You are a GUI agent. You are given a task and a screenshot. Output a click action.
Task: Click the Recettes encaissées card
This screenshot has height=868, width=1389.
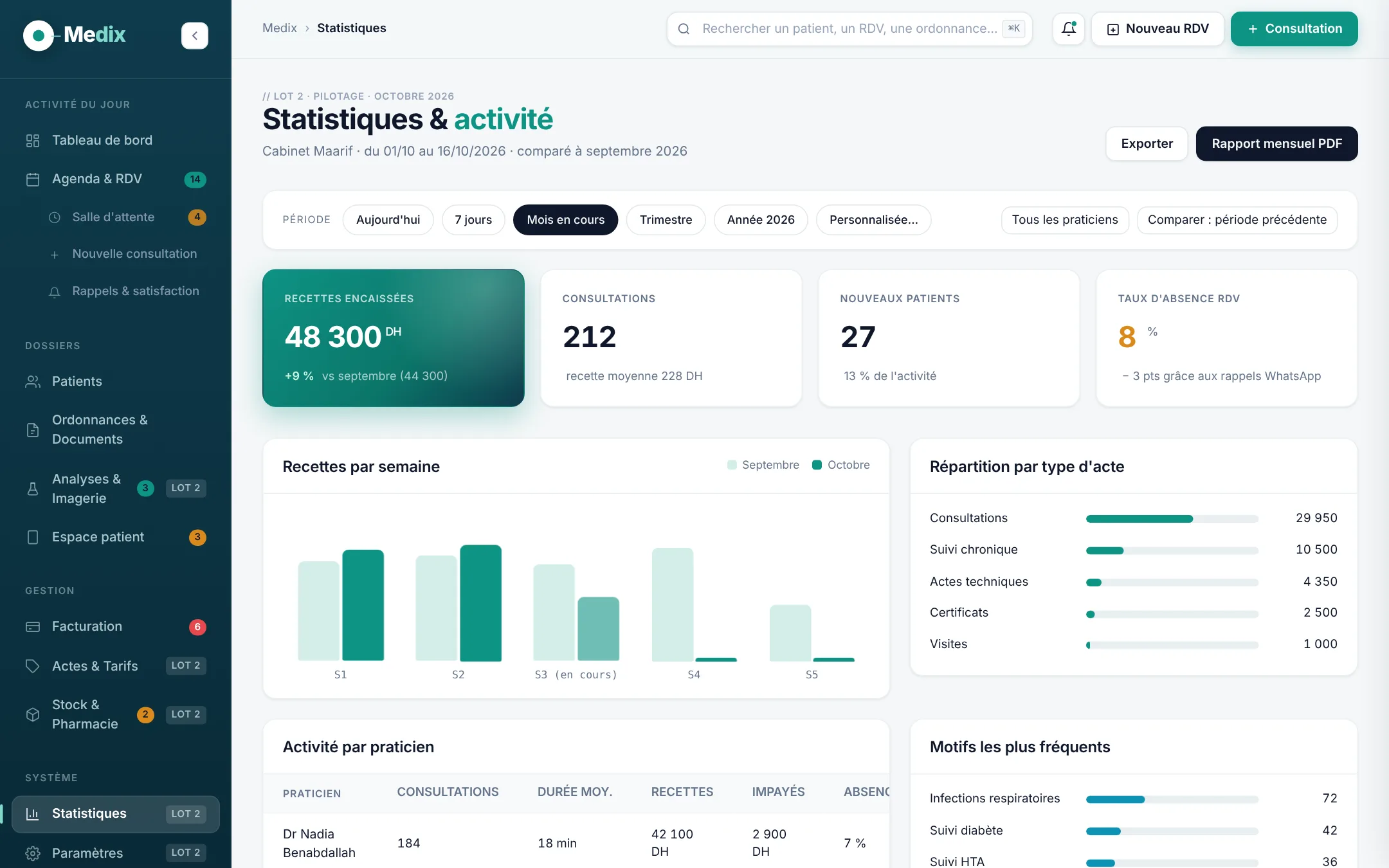394,338
